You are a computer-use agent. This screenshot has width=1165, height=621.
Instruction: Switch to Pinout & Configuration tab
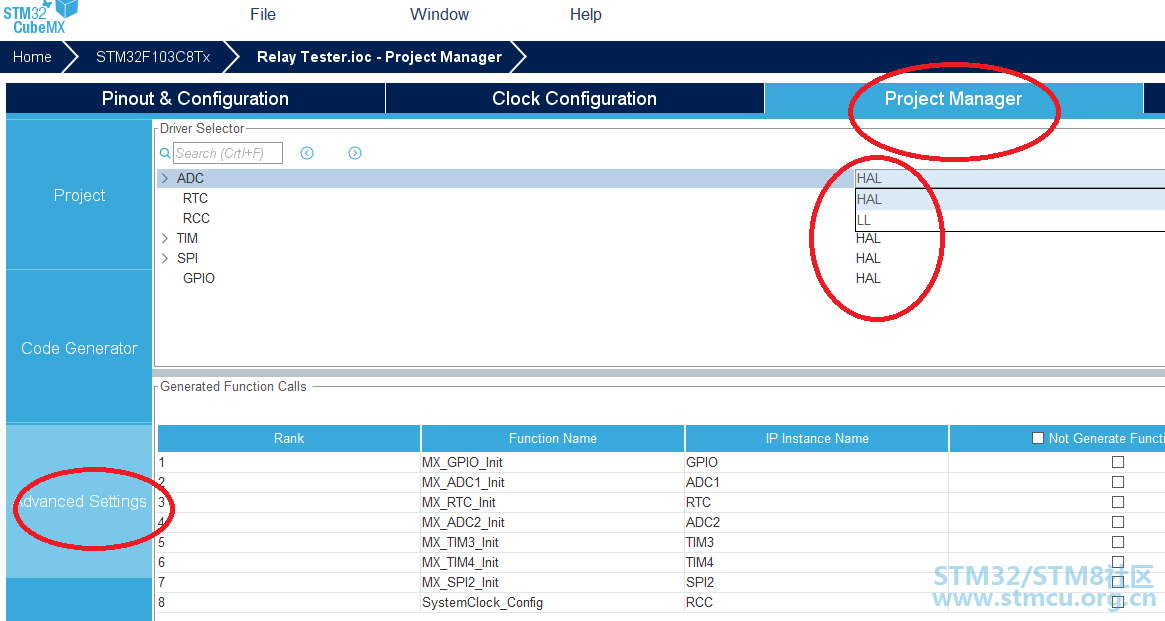tap(195, 99)
